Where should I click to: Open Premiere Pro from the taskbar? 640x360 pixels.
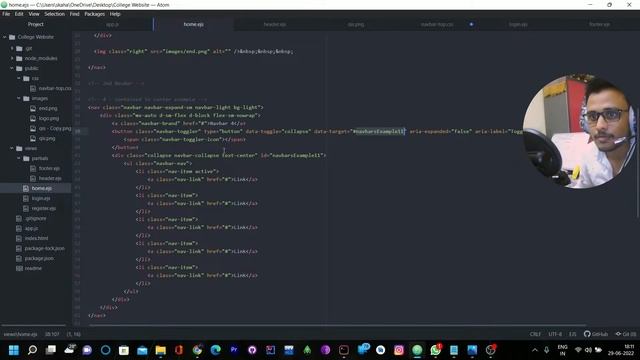point(234,350)
